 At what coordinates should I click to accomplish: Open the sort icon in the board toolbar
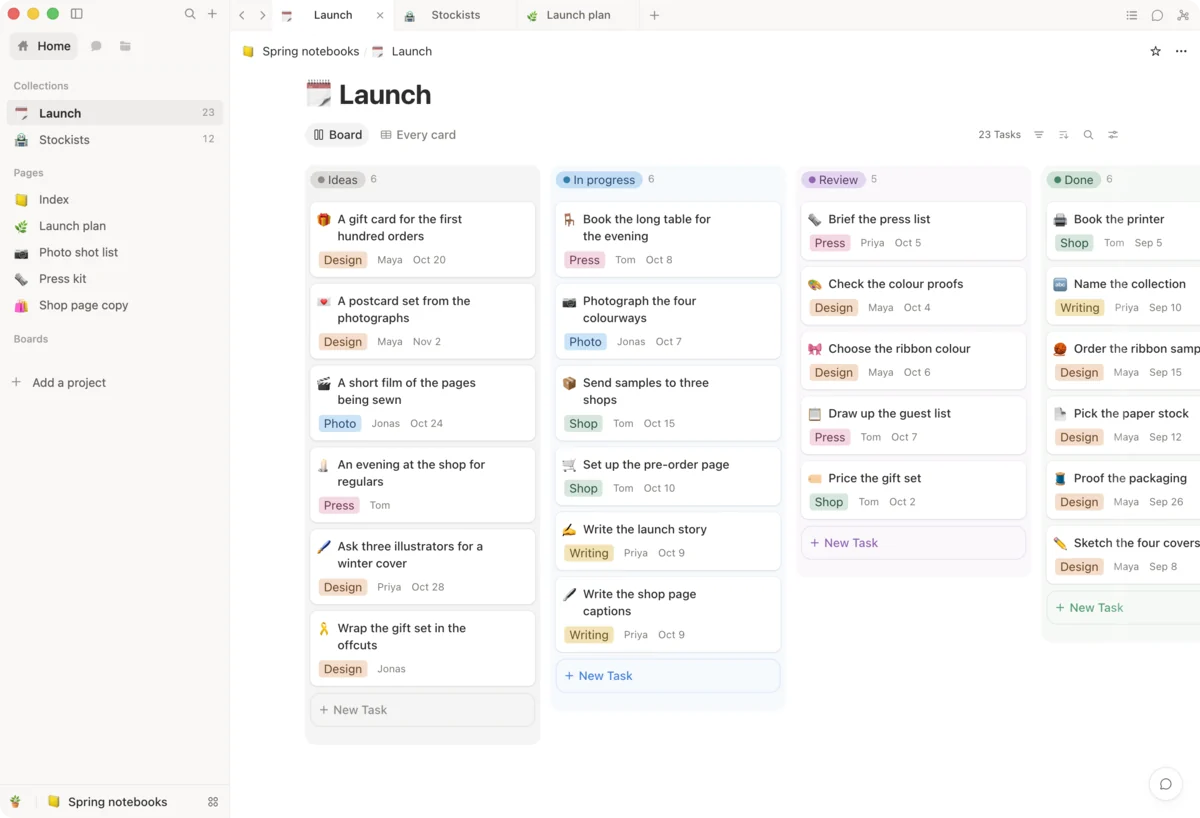point(1063,135)
